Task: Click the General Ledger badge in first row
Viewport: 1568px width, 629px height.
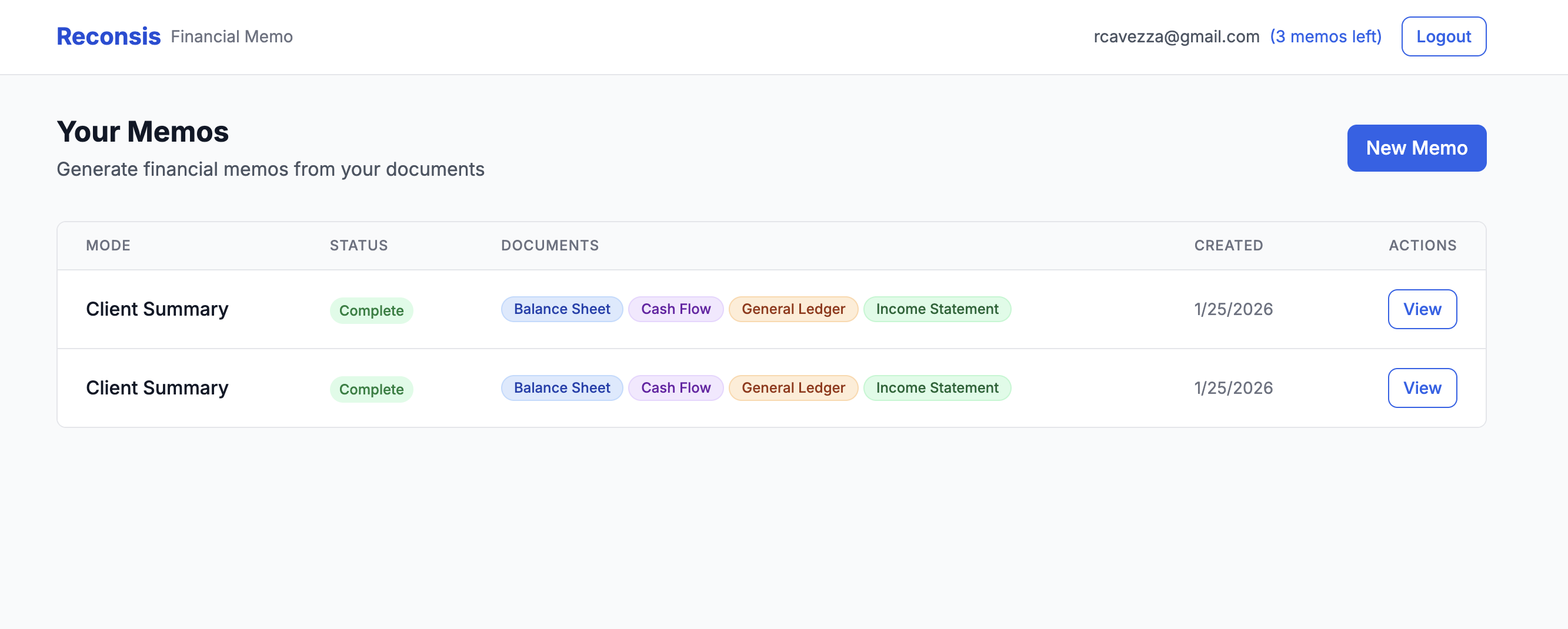Action: pyautogui.click(x=793, y=309)
